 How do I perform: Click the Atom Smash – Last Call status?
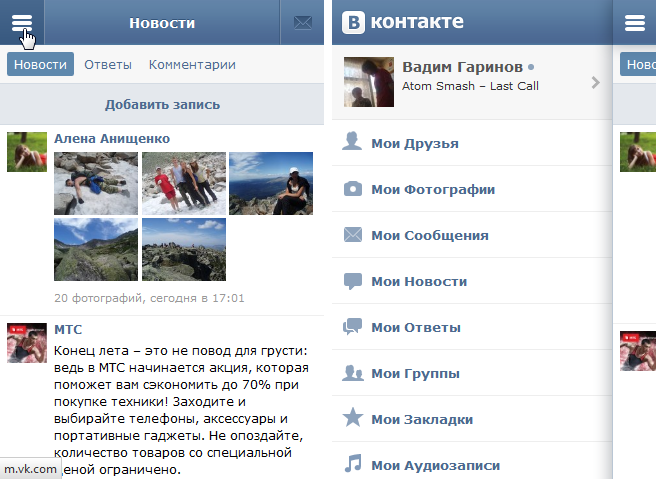pos(470,86)
